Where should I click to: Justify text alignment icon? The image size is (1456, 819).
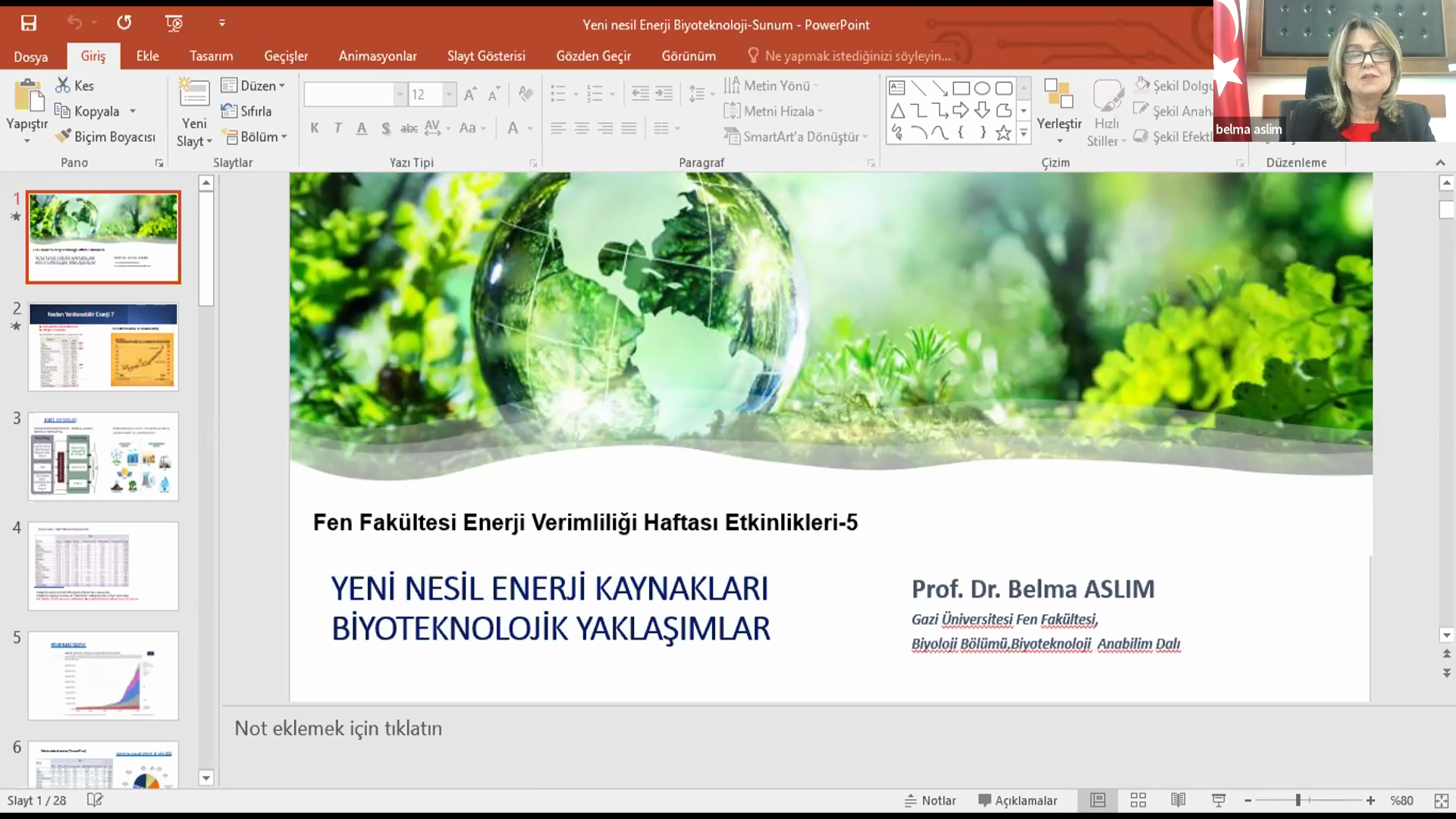pos(629,128)
